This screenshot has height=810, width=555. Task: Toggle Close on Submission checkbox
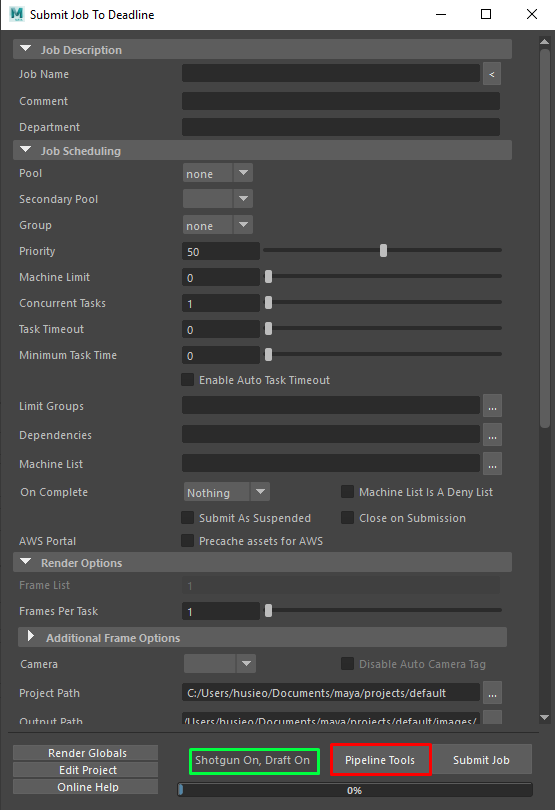347,518
